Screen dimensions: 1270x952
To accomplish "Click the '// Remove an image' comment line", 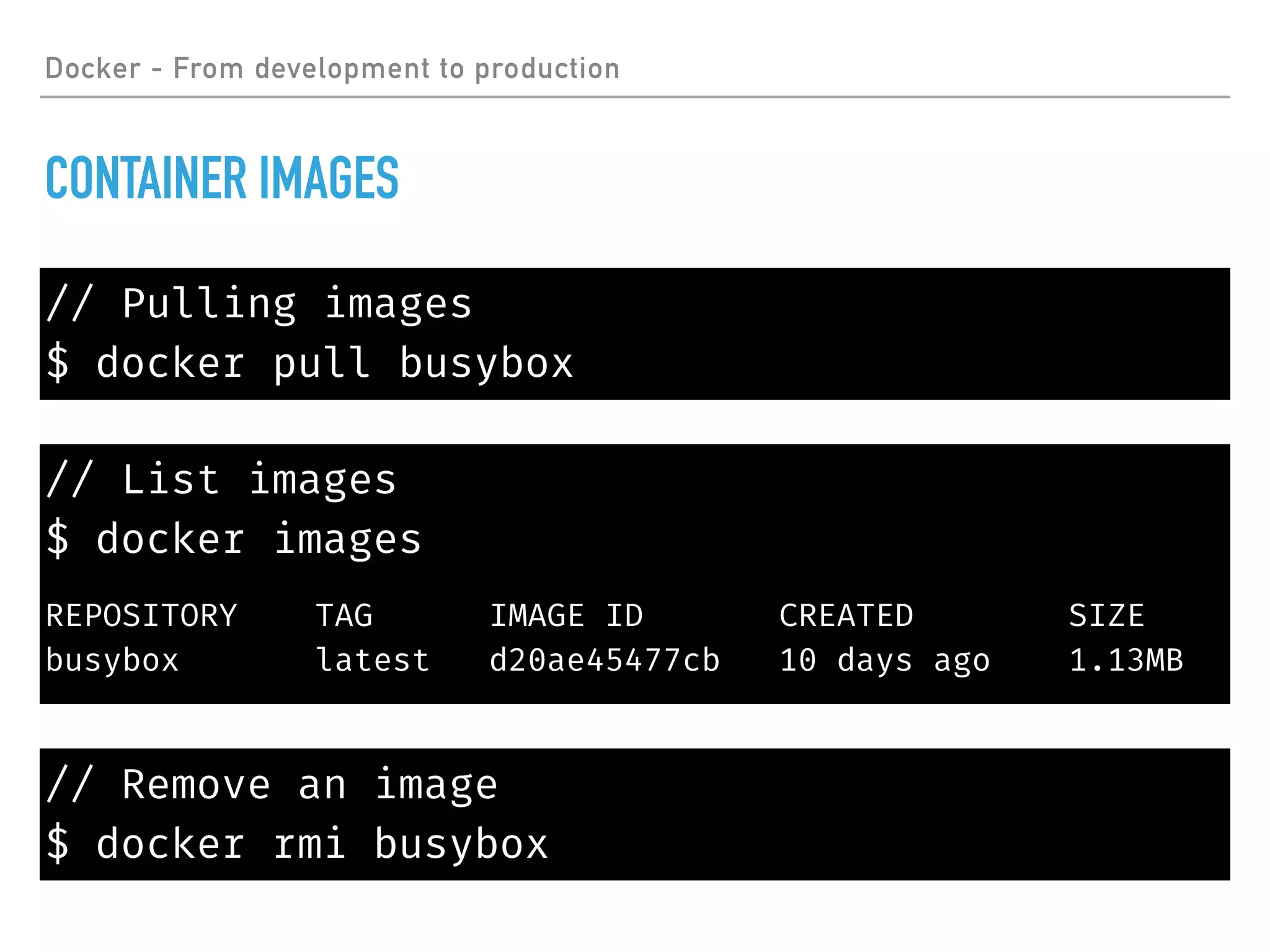I will pyautogui.click(x=272, y=785).
